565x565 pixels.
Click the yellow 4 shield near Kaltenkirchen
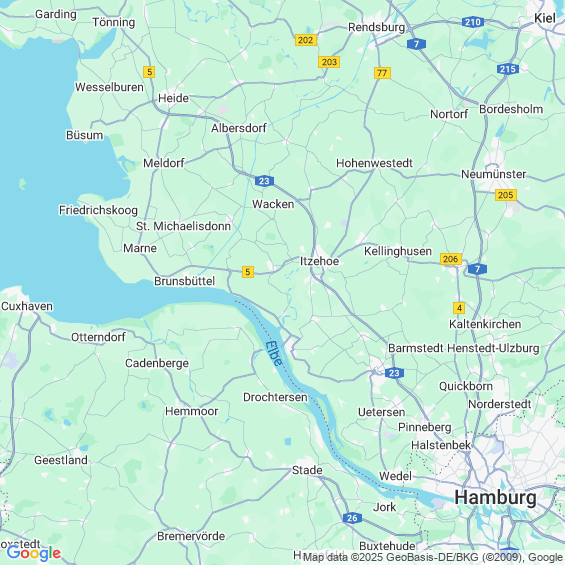459,308
